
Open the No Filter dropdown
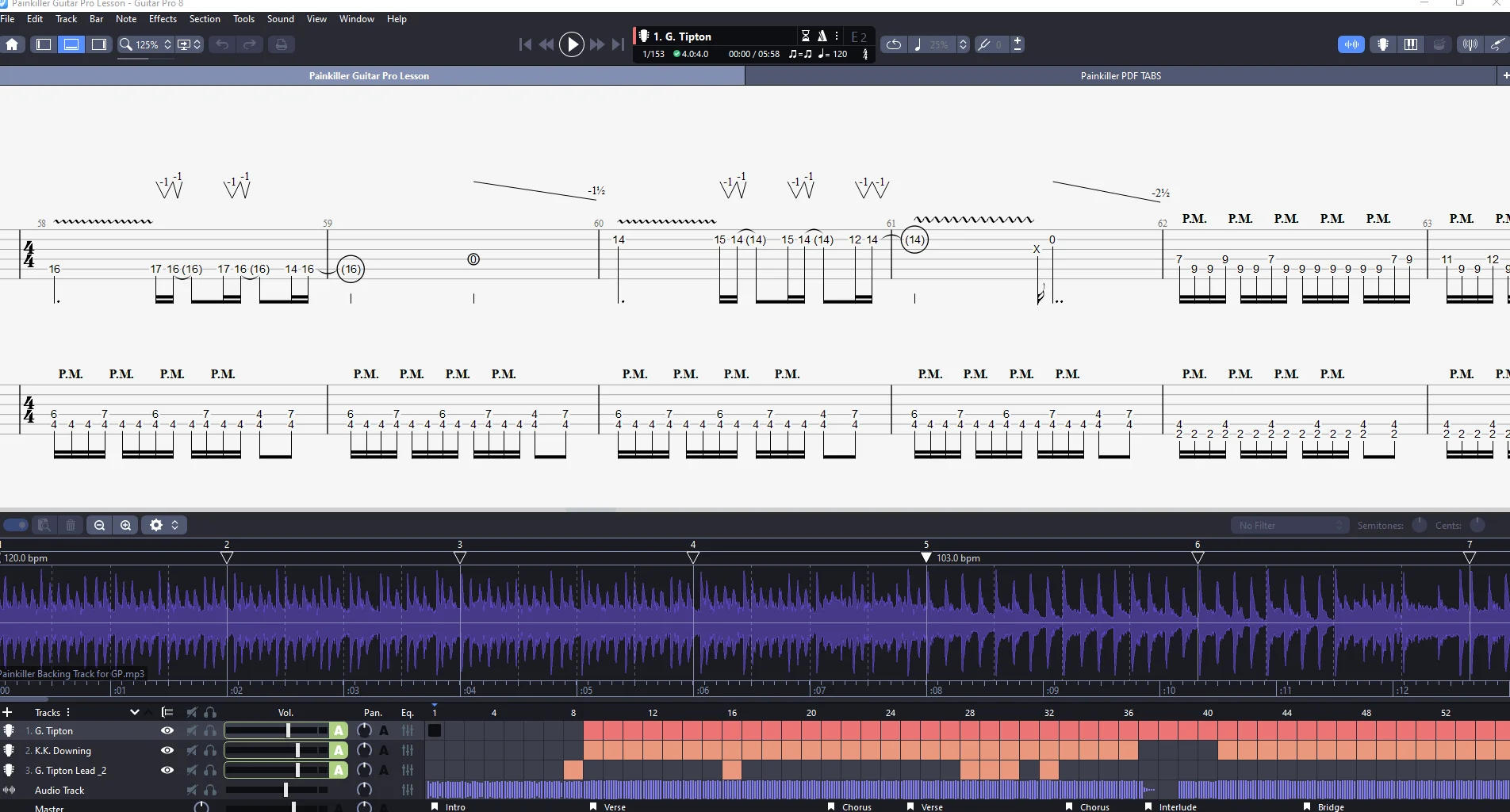(x=1290, y=525)
